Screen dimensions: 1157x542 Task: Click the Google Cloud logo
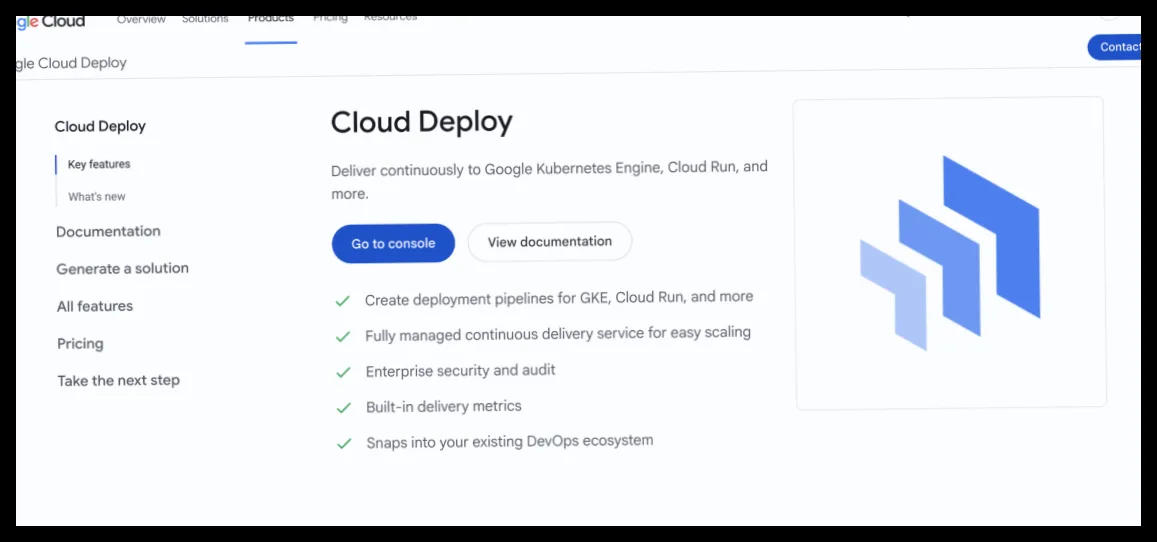(x=50, y=21)
